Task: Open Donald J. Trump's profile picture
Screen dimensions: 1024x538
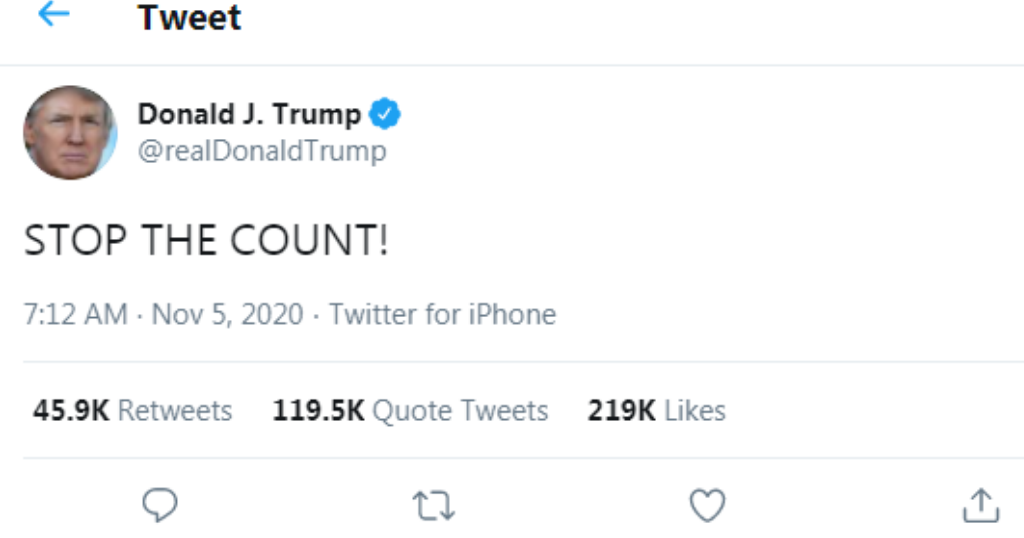Action: (71, 133)
